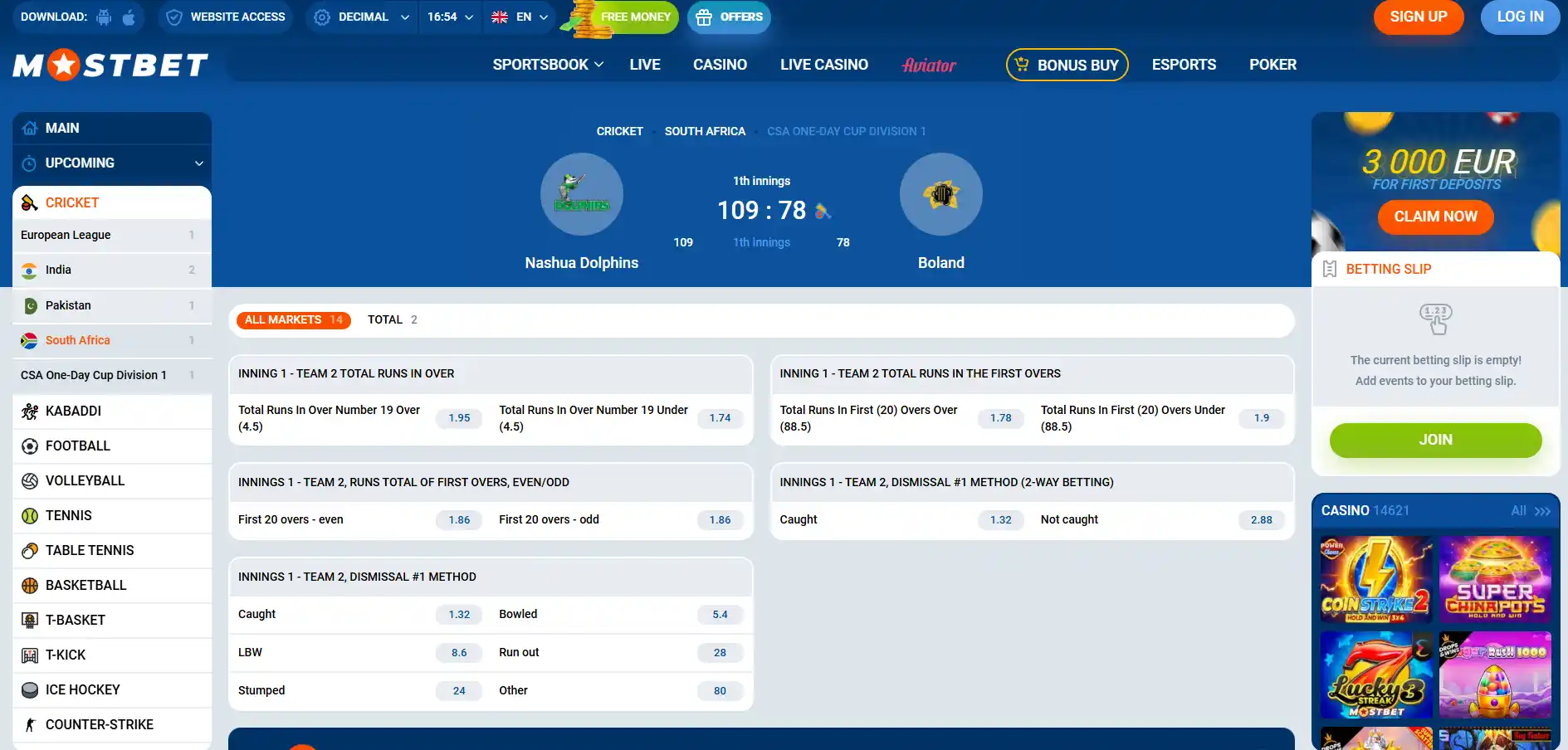Click the Sign Up button

(1419, 17)
